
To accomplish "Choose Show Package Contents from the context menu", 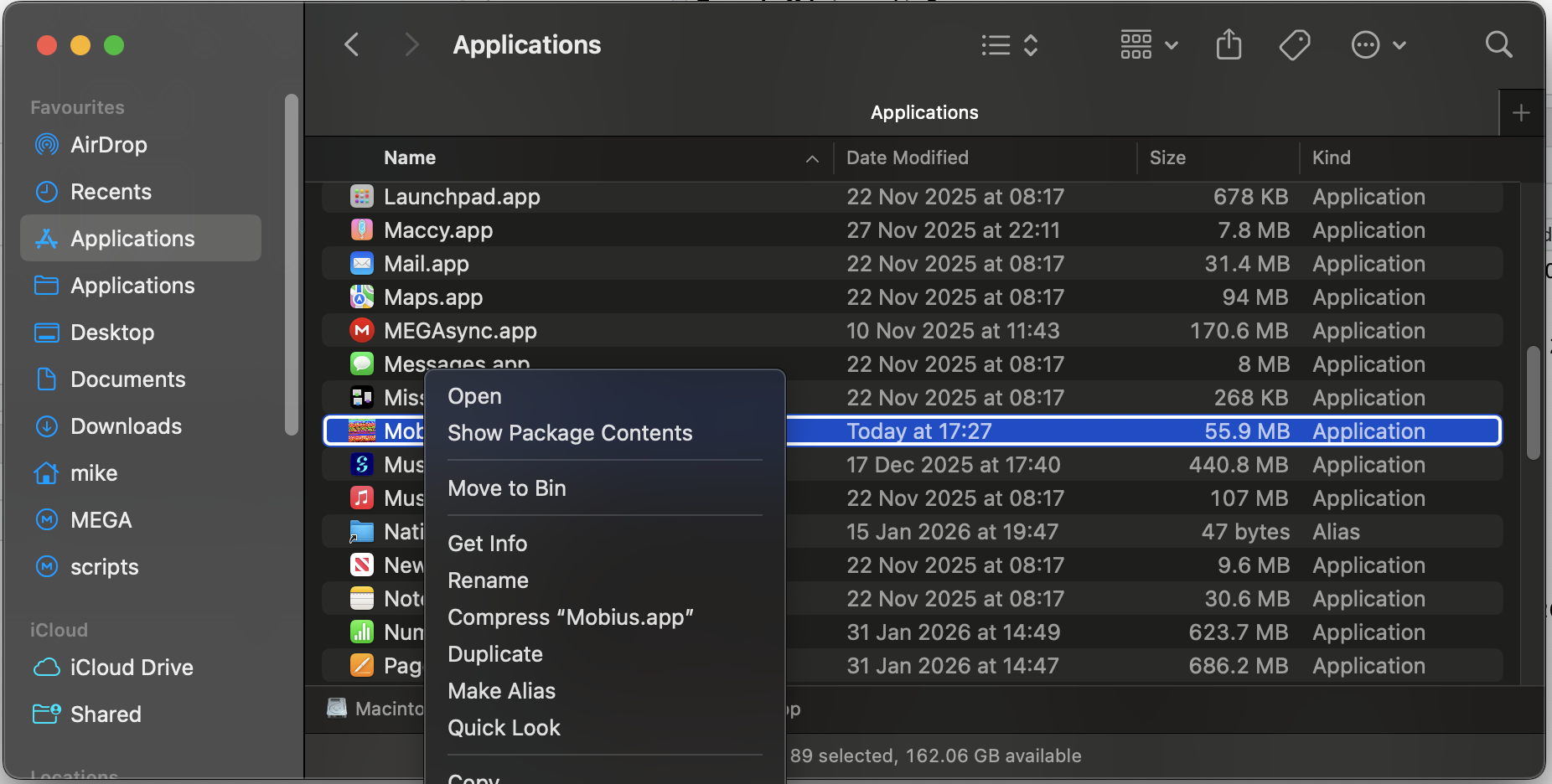I will tap(570, 433).
